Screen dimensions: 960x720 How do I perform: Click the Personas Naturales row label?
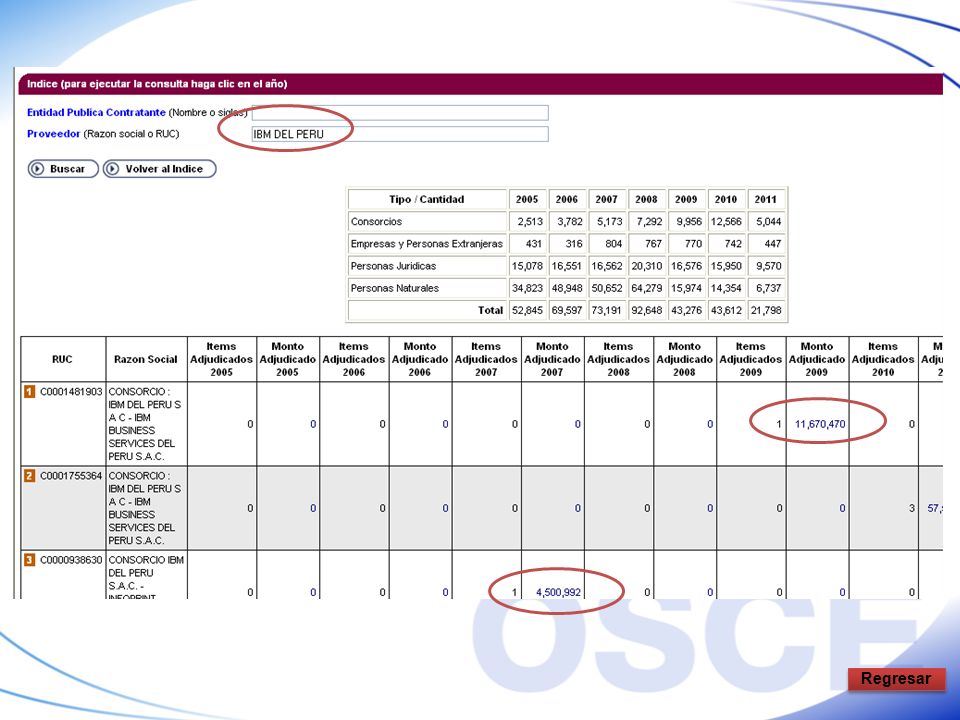pyautogui.click(x=395, y=288)
